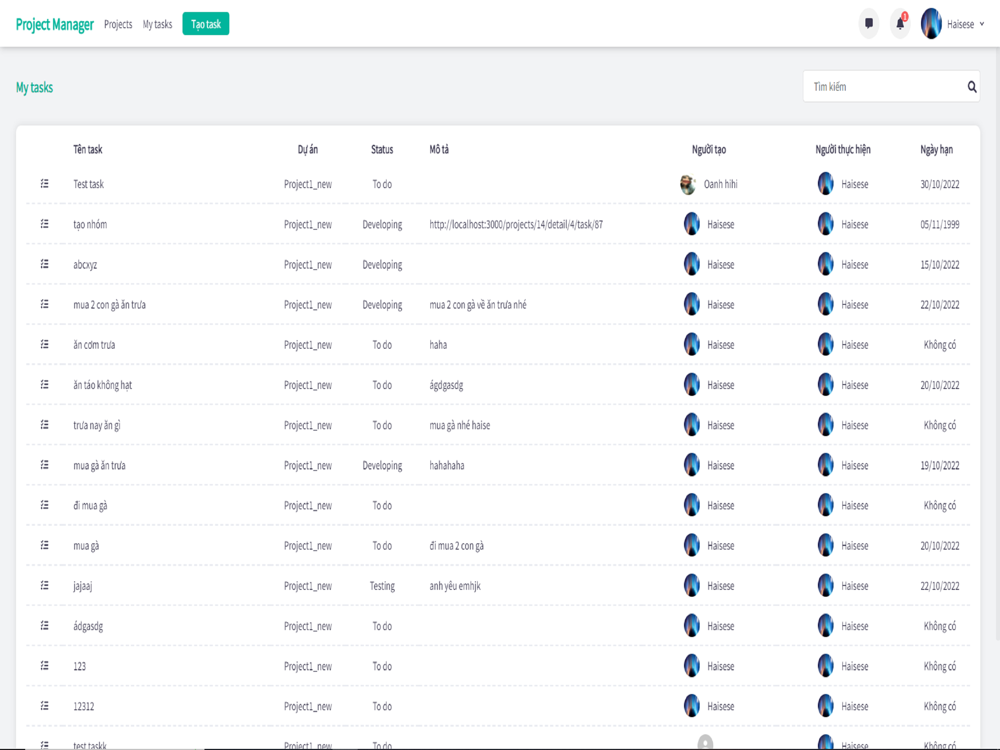Click the task list icon for abcxyz

point(45,264)
